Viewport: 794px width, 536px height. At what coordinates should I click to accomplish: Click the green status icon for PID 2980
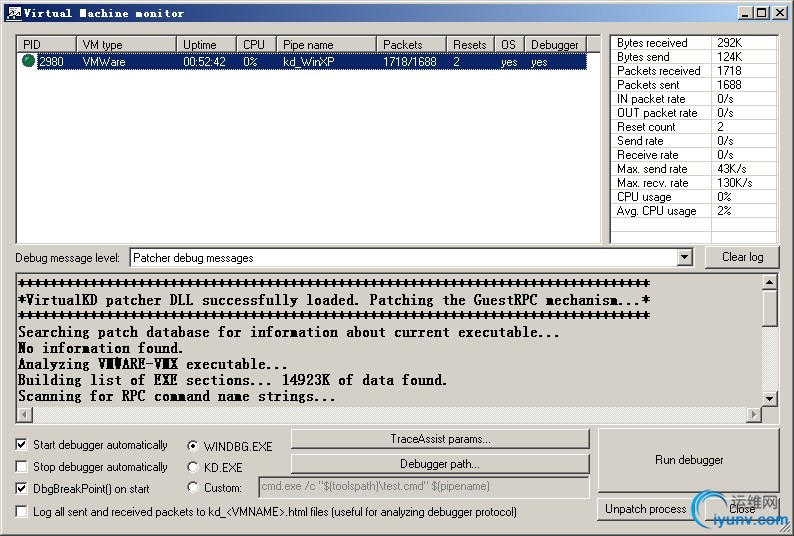(28, 61)
